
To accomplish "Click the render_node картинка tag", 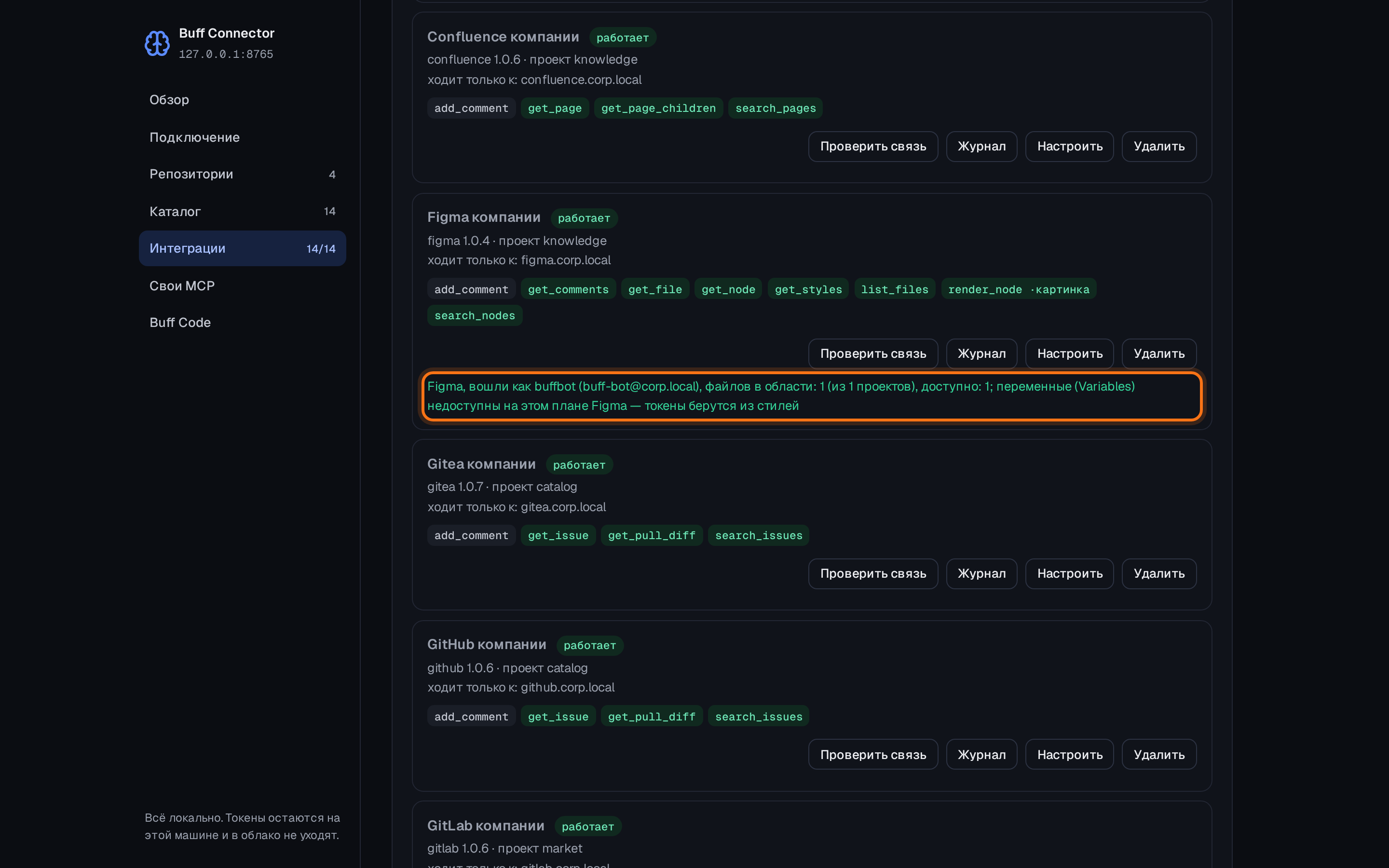I will coord(1018,289).
